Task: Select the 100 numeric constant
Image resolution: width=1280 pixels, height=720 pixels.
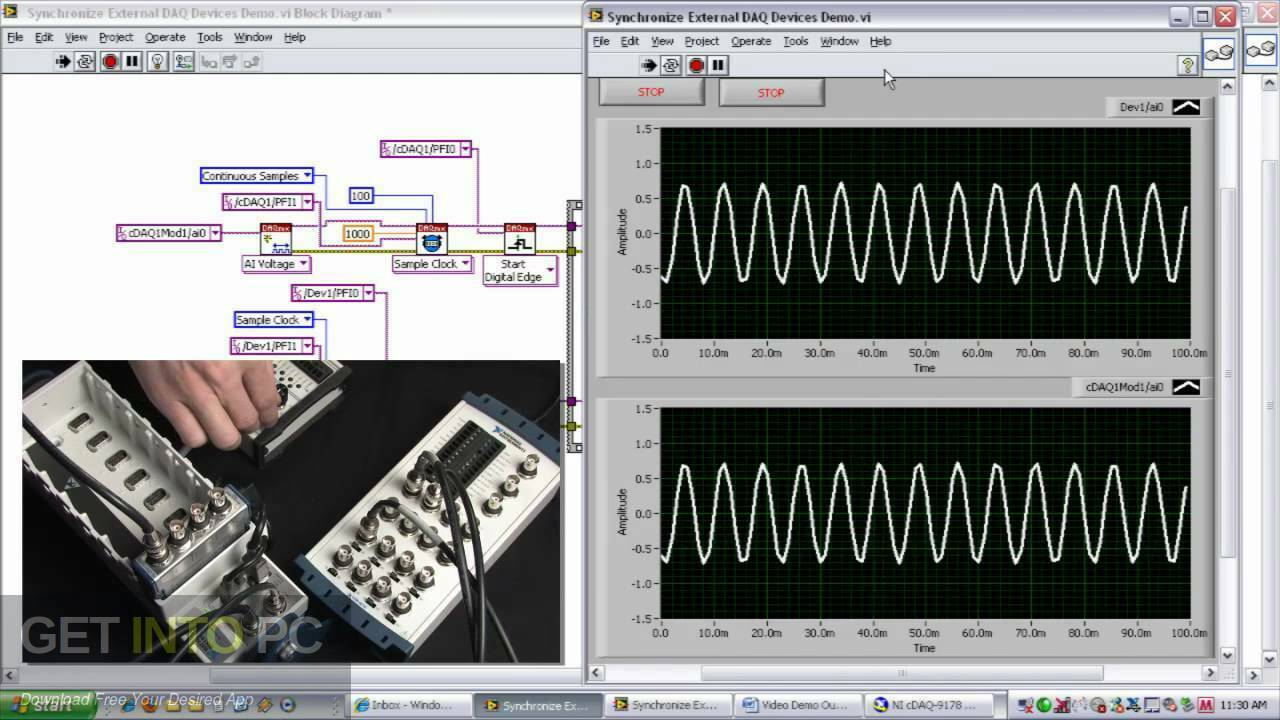Action: click(361, 196)
